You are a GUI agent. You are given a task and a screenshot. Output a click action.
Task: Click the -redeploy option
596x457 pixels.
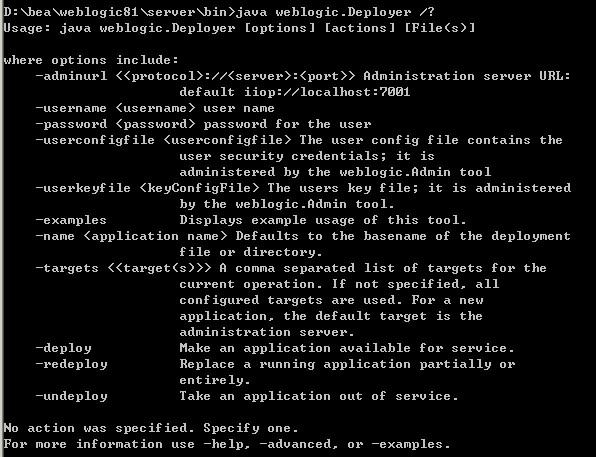[71, 364]
